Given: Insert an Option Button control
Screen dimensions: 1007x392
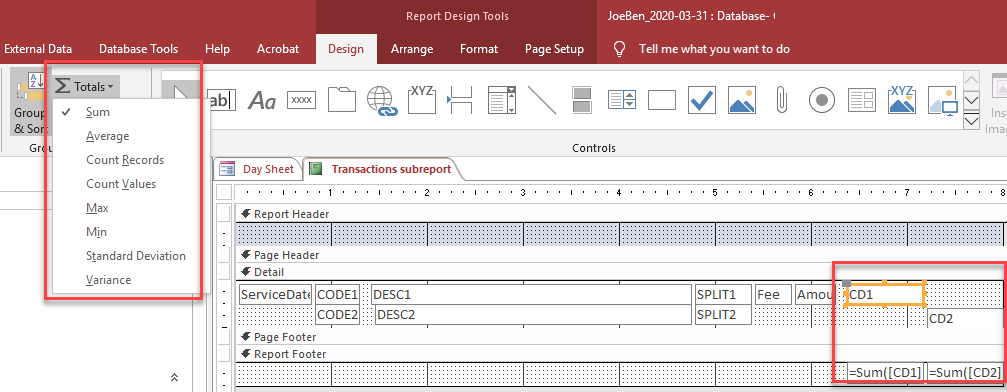Looking at the screenshot, I should [821, 100].
